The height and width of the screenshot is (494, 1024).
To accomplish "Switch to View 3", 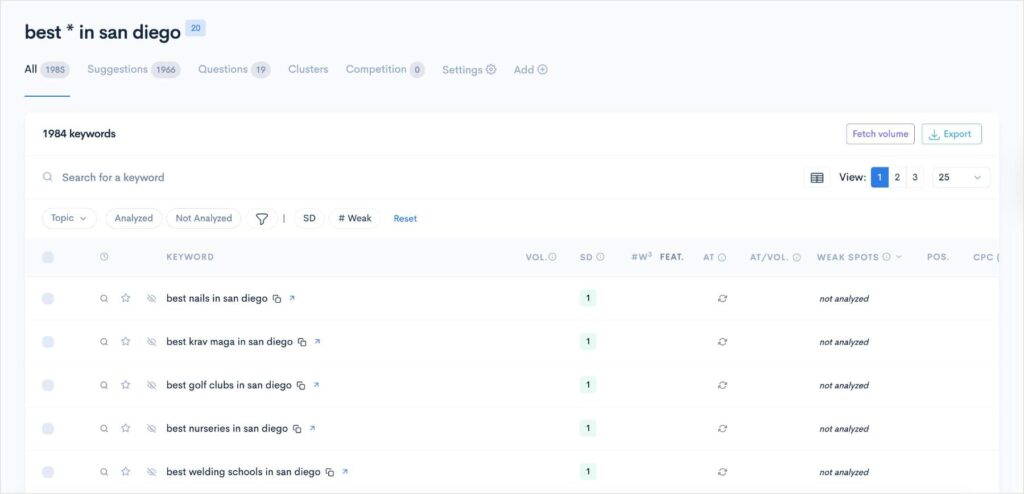I will [915, 178].
